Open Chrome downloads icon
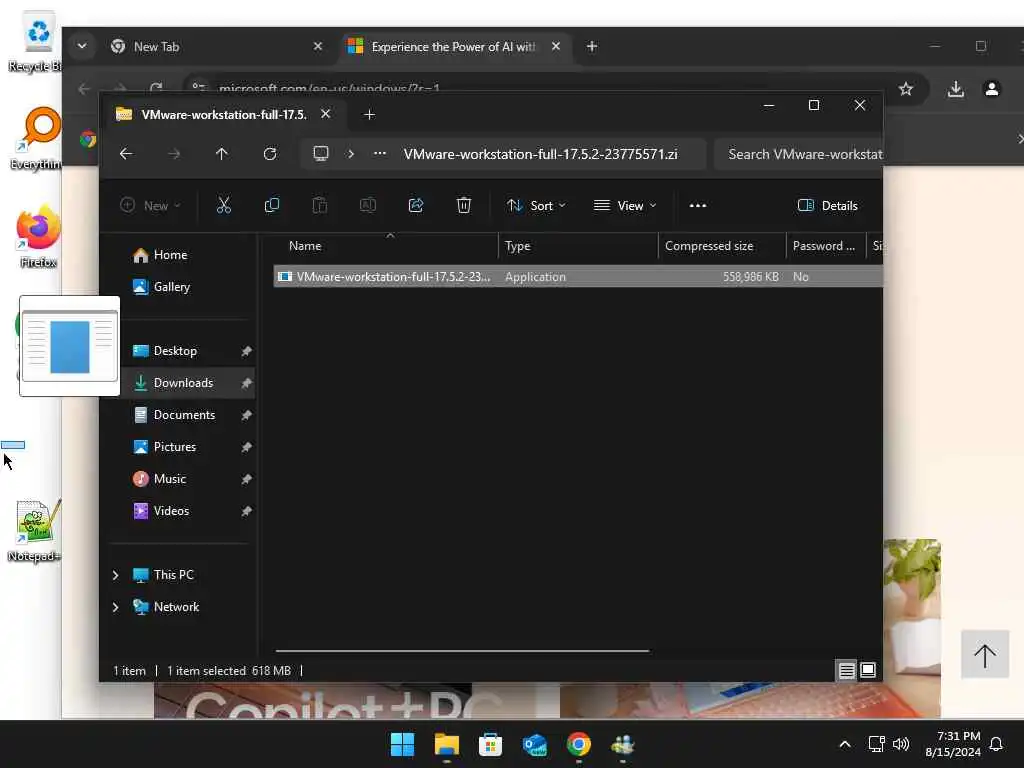 (955, 89)
